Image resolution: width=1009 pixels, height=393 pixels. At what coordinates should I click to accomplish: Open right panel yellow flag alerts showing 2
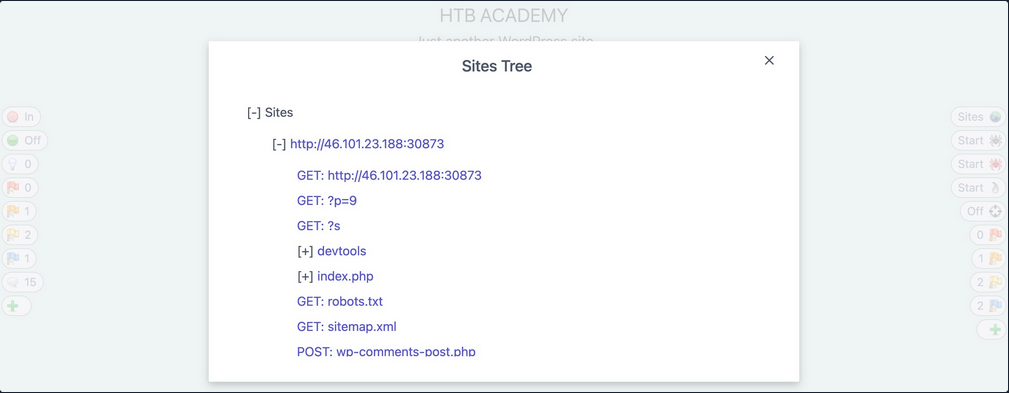pyautogui.click(x=988, y=282)
